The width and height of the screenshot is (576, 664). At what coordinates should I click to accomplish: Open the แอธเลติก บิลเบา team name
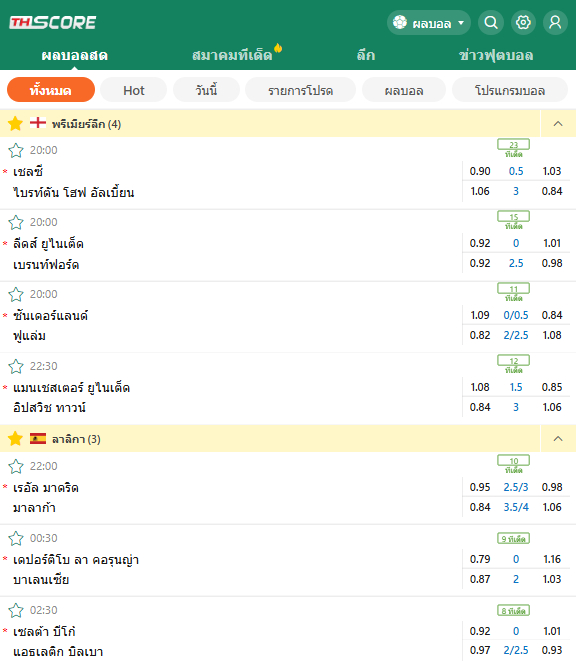tap(58, 651)
